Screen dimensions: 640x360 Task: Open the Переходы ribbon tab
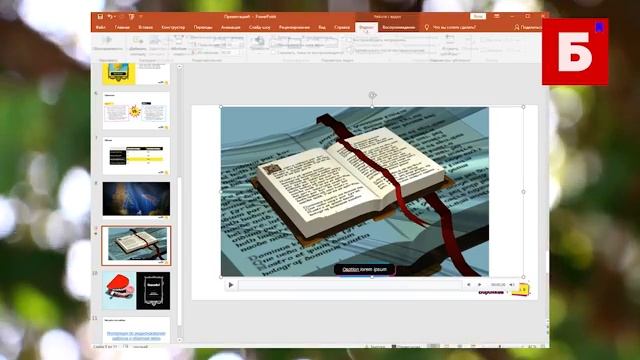203,27
